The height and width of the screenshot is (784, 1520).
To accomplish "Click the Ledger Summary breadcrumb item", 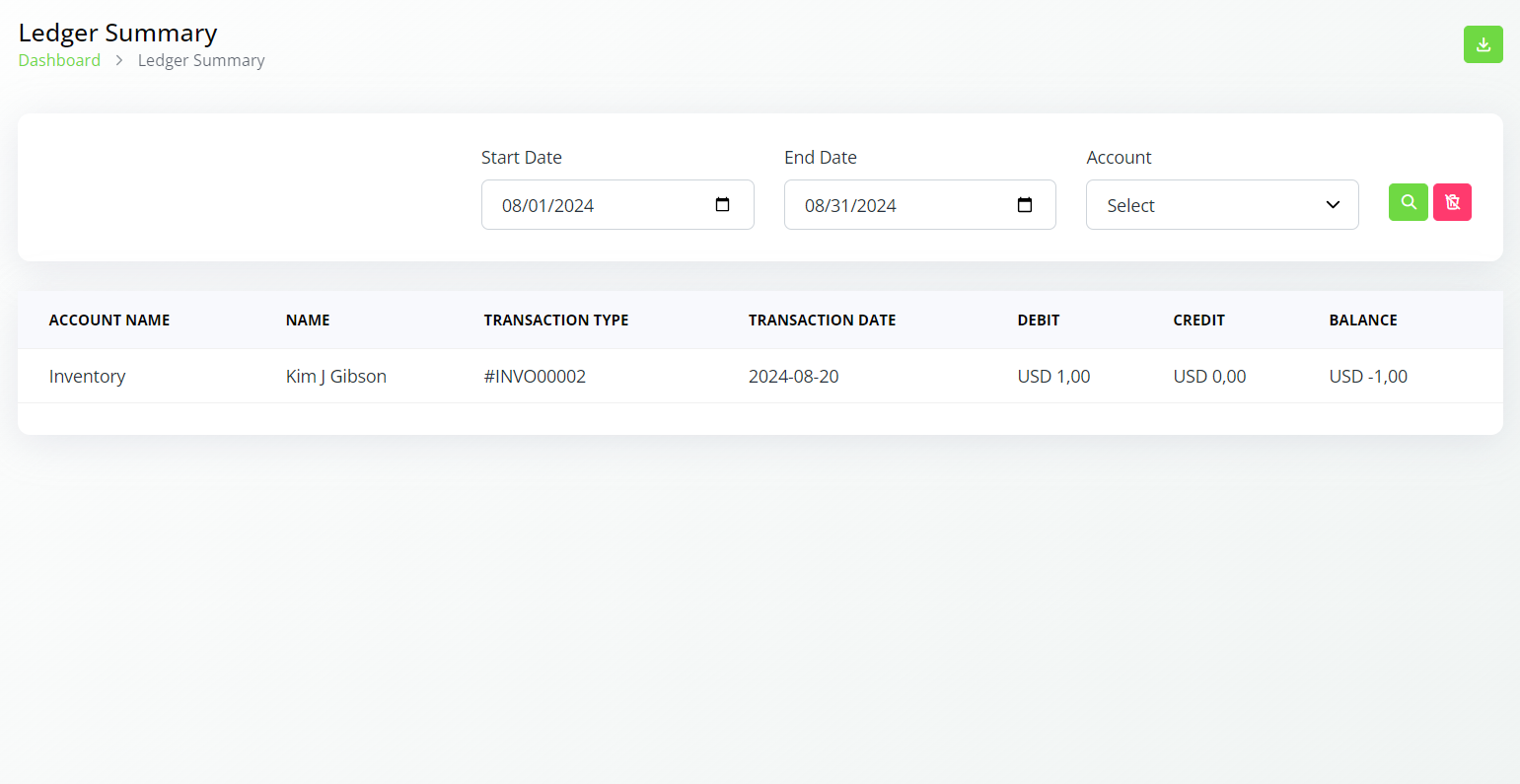I will (201, 60).
